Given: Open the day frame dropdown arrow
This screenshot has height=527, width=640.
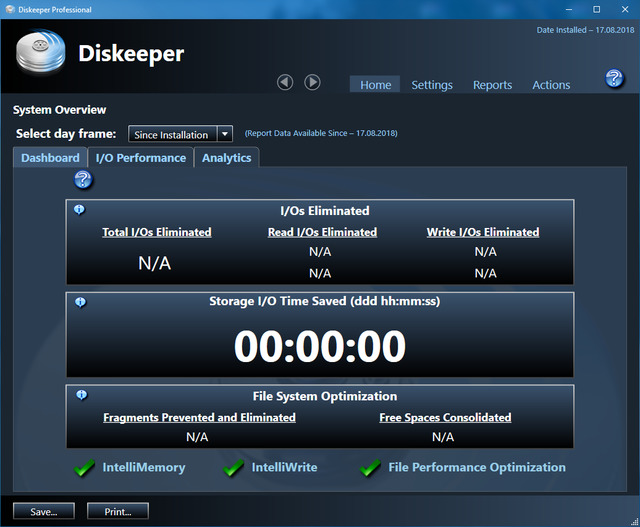Looking at the screenshot, I should pyautogui.click(x=224, y=134).
